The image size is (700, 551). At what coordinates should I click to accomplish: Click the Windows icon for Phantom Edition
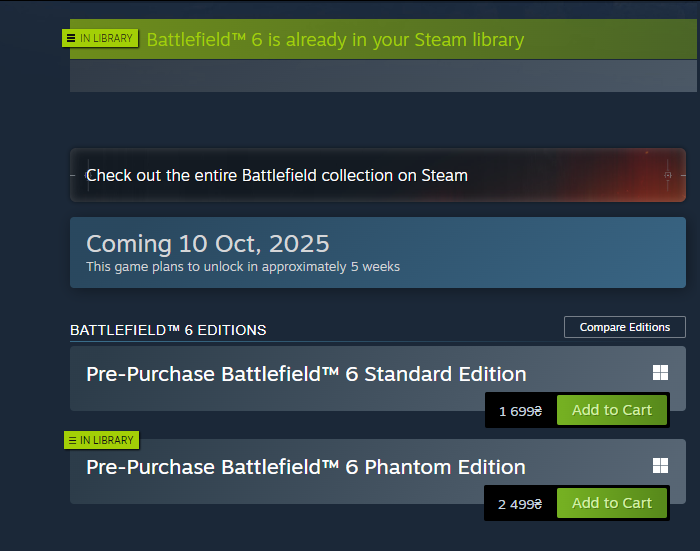click(x=660, y=465)
